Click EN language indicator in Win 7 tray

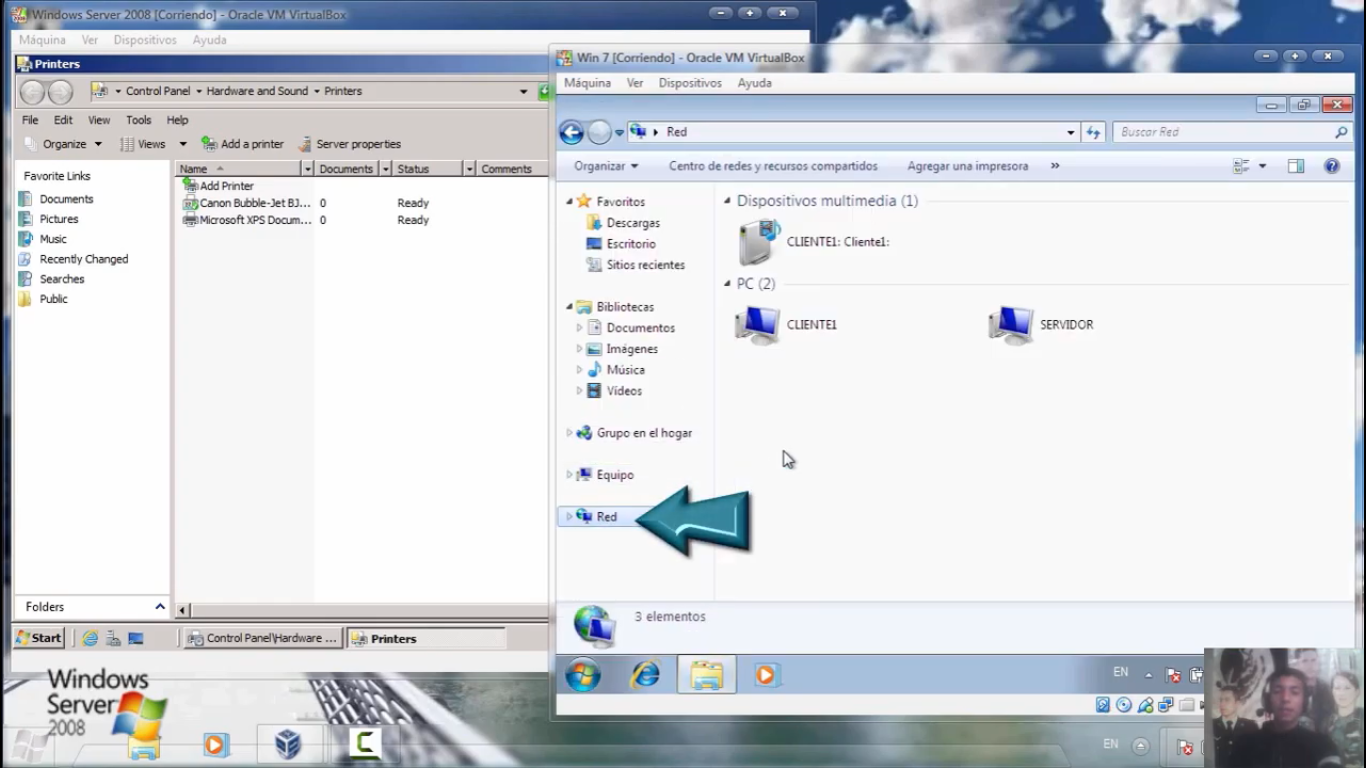1121,672
